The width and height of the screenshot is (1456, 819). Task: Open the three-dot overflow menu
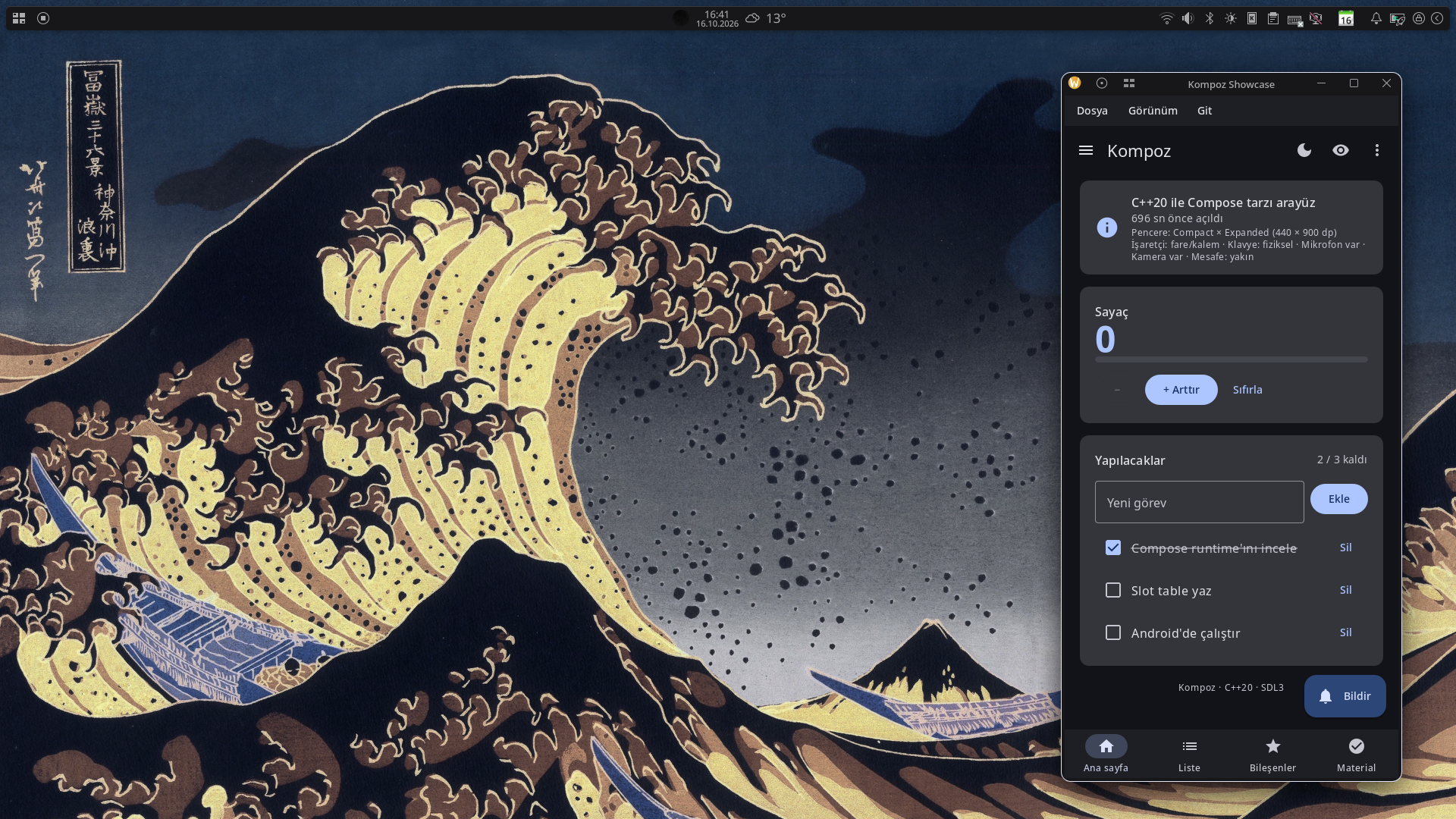pos(1377,150)
